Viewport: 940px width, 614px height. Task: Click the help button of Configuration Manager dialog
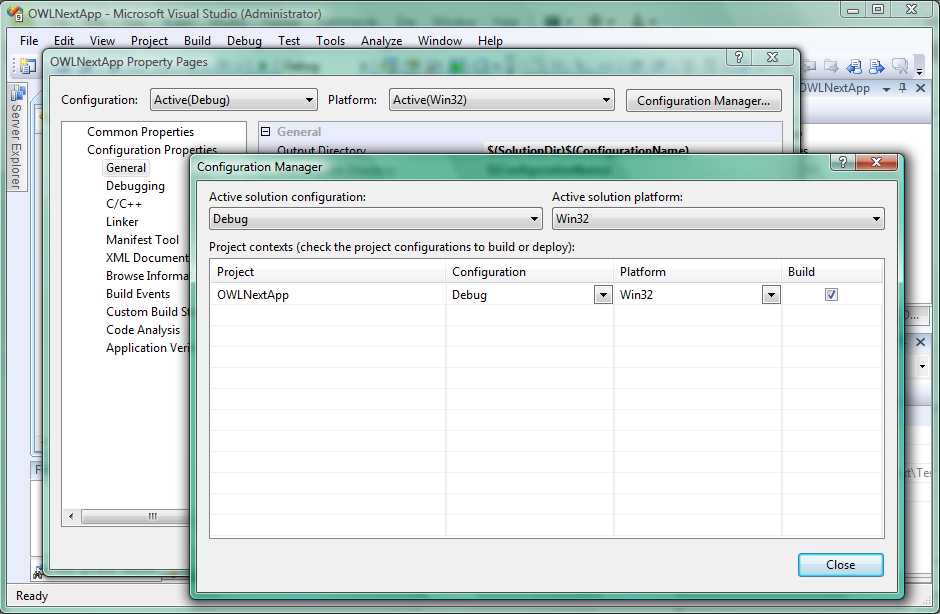point(843,162)
